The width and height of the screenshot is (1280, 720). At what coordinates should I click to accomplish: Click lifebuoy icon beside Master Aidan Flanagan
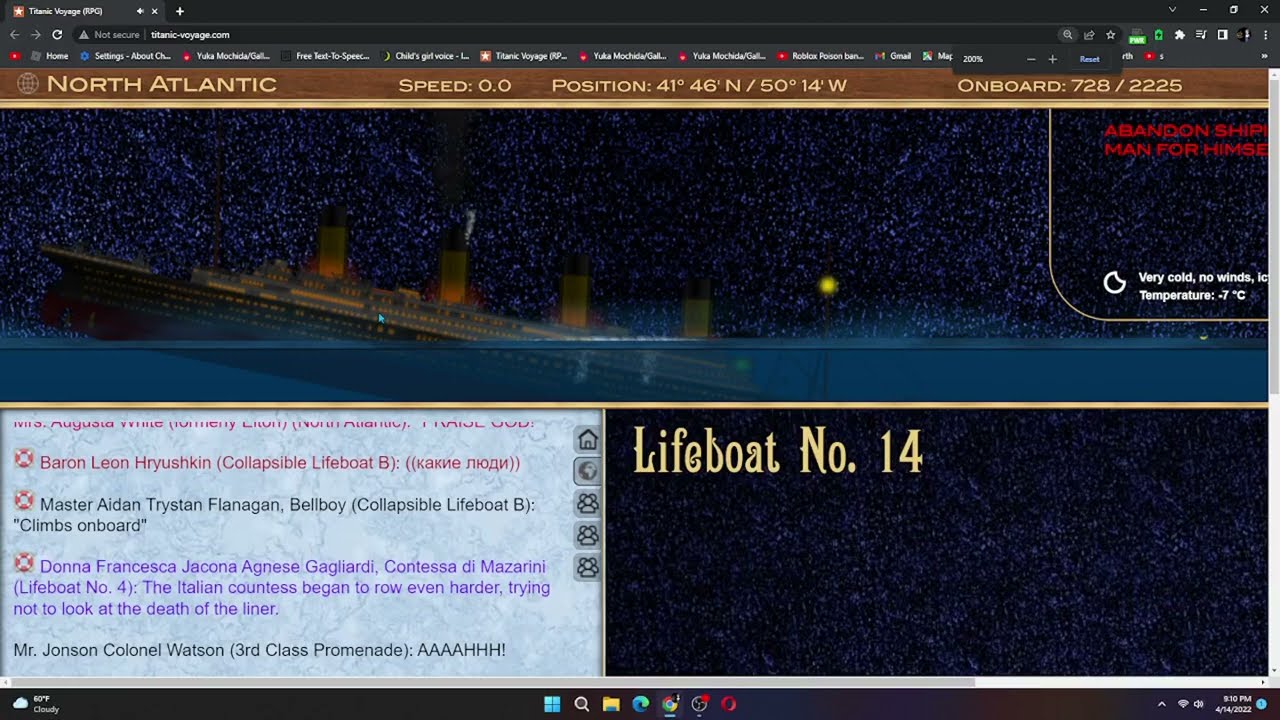[x=24, y=502]
